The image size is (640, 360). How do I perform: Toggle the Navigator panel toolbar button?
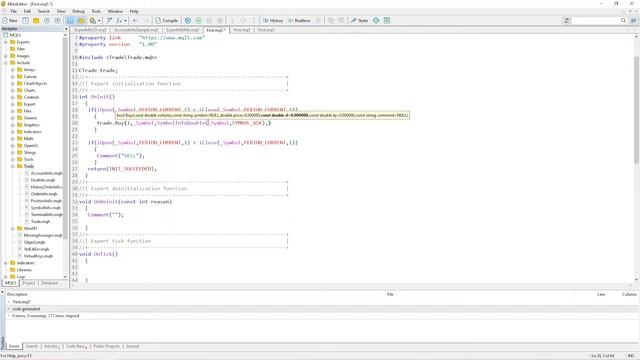(x=70, y=20)
